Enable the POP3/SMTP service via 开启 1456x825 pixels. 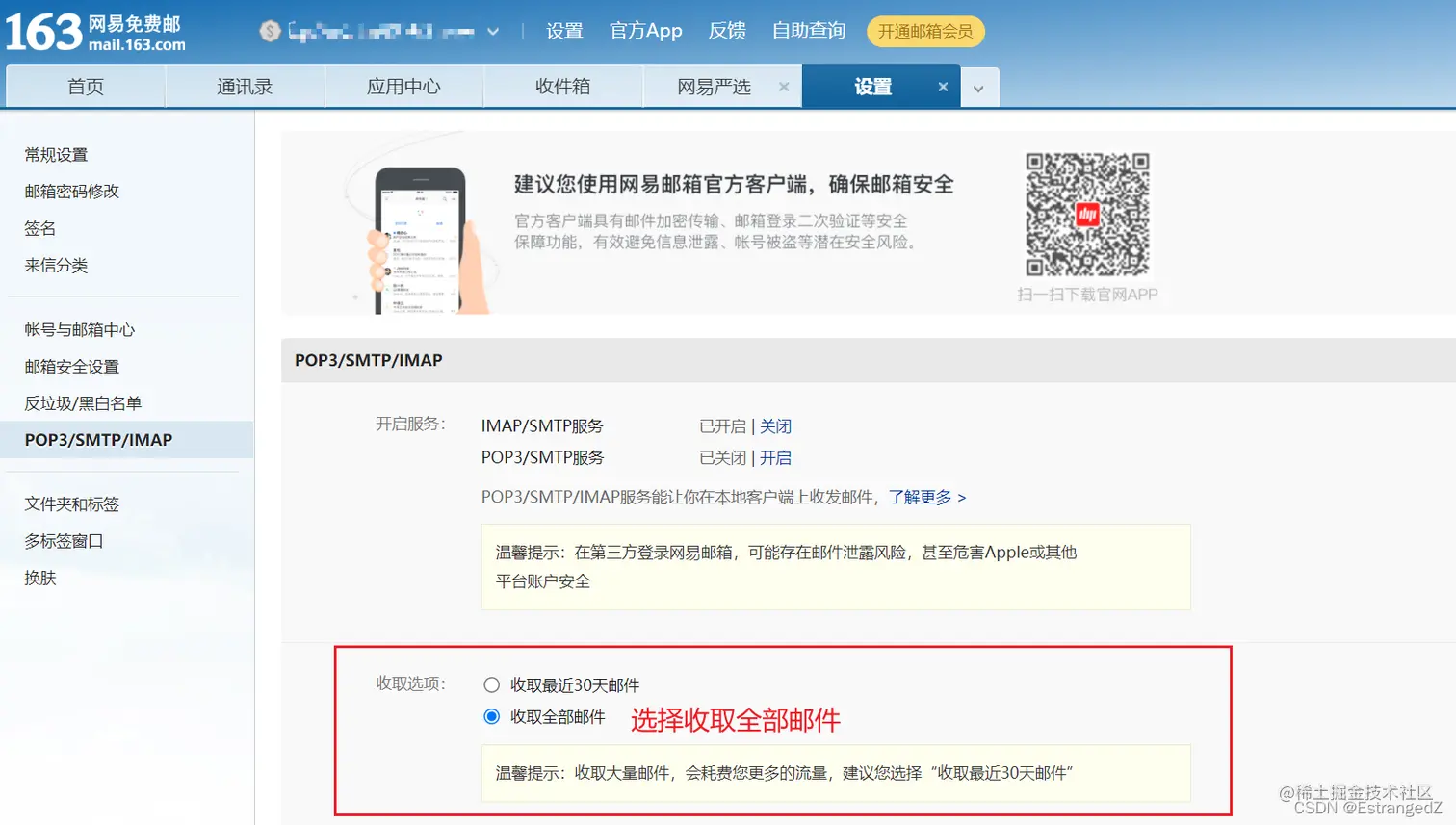(777, 457)
